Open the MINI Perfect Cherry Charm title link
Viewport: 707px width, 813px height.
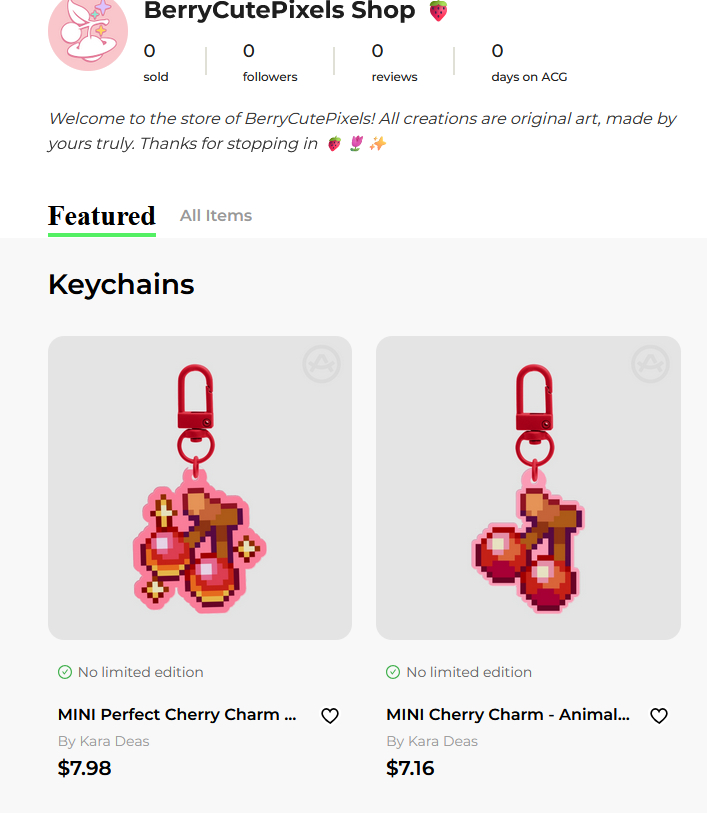pyautogui.click(x=177, y=715)
